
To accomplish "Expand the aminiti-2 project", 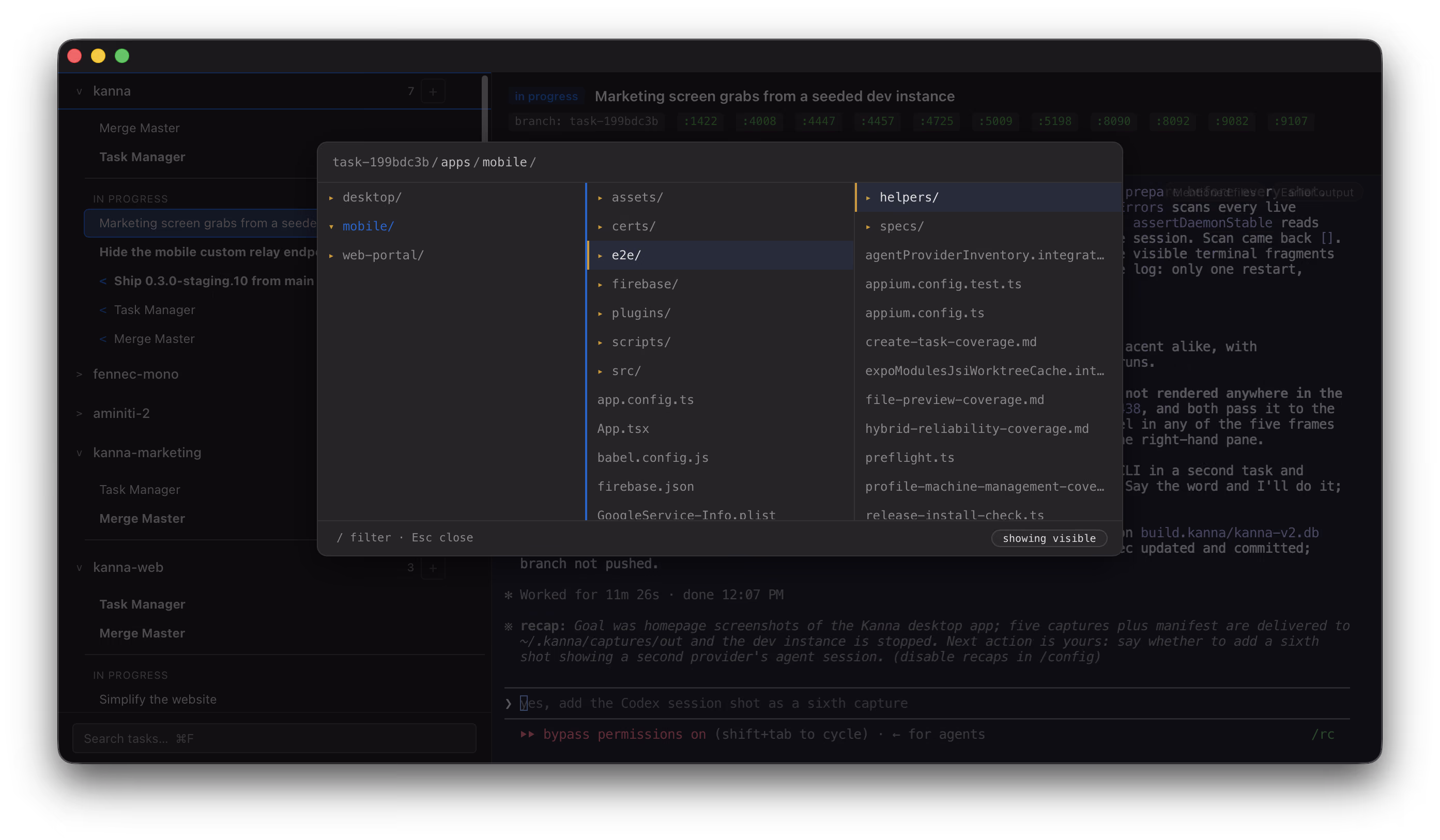I will pos(80,413).
